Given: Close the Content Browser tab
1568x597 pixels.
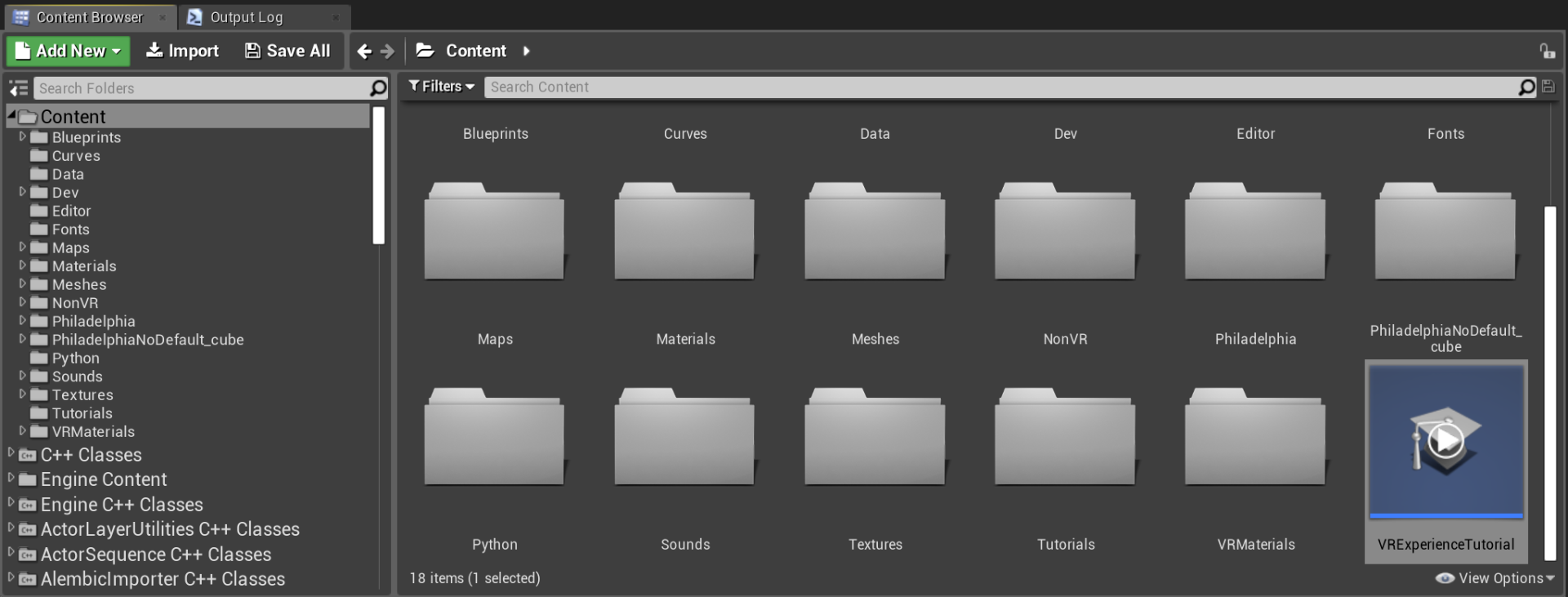Looking at the screenshot, I should pos(163,17).
